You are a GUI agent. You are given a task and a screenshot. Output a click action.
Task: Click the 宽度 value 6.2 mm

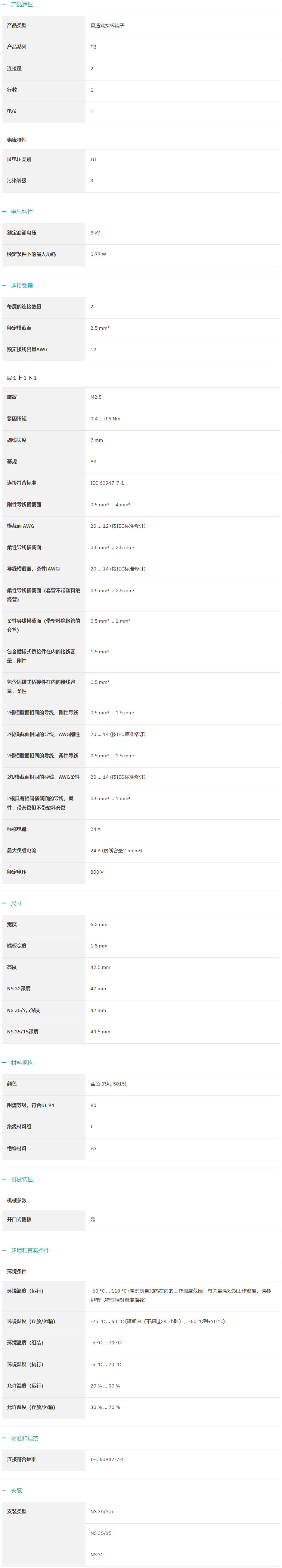(99, 925)
